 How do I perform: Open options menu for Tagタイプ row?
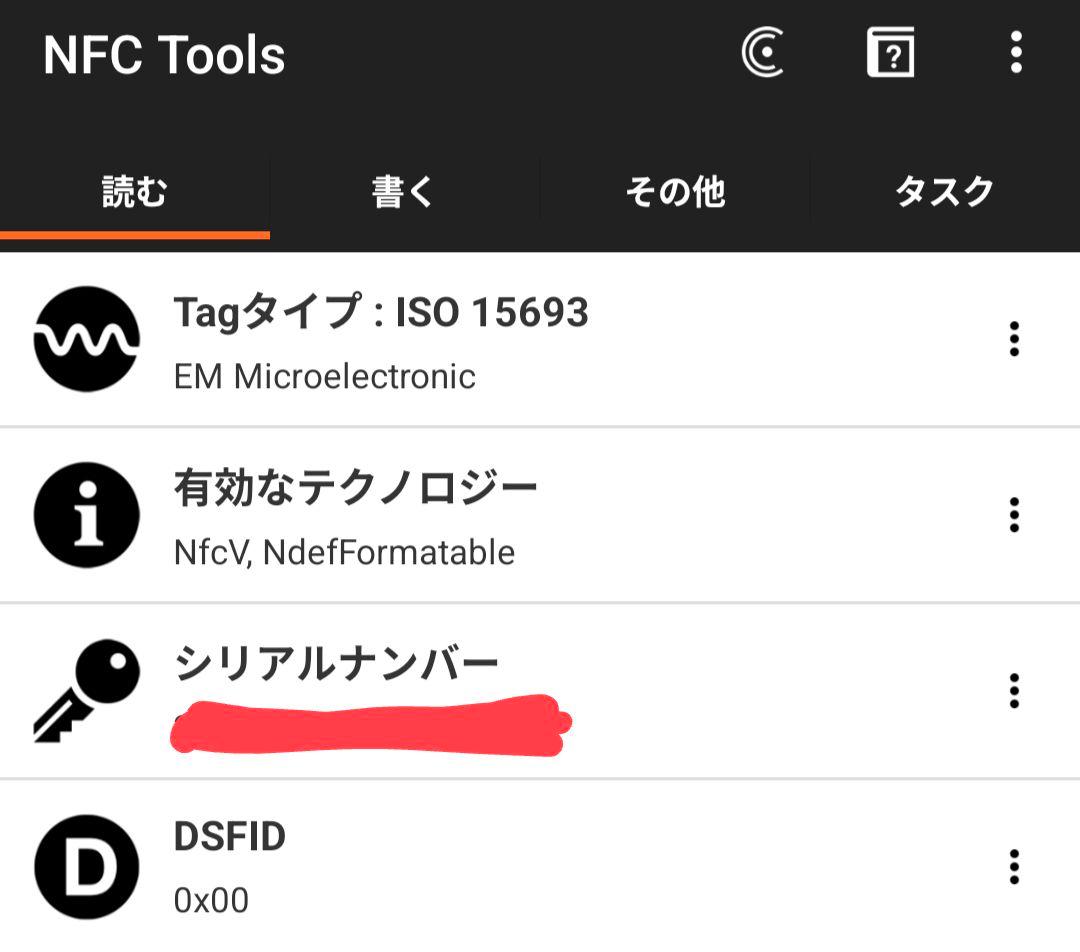pos(1014,339)
